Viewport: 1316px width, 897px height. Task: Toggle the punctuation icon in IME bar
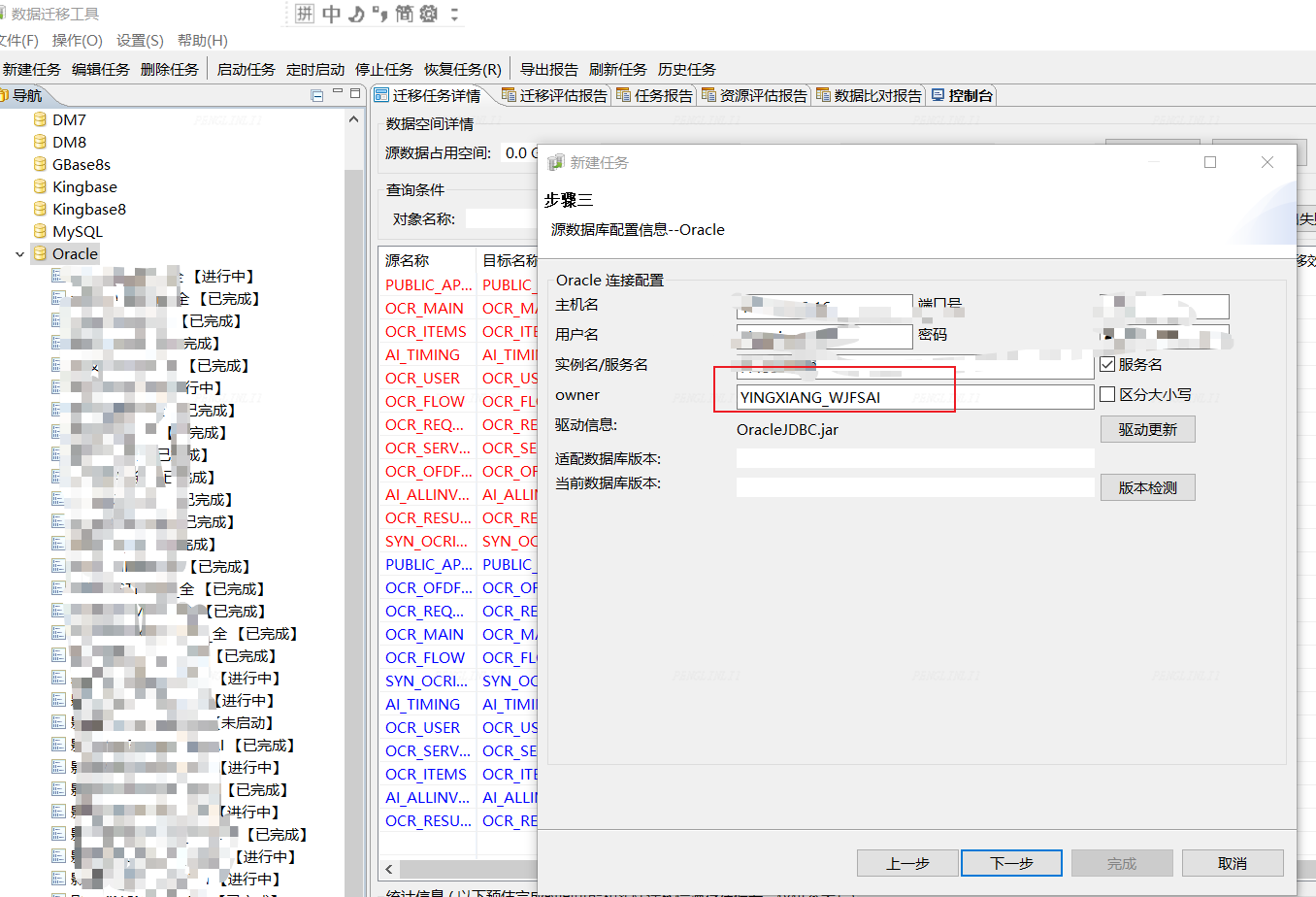(x=379, y=14)
